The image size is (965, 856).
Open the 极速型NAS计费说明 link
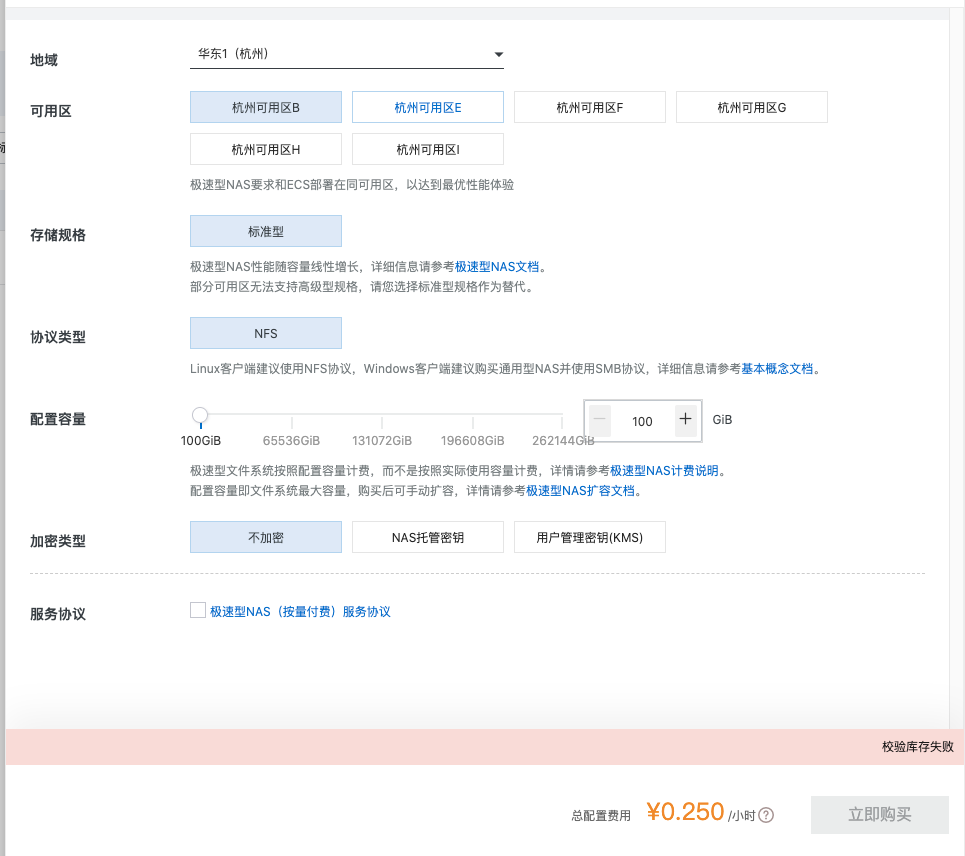664,471
